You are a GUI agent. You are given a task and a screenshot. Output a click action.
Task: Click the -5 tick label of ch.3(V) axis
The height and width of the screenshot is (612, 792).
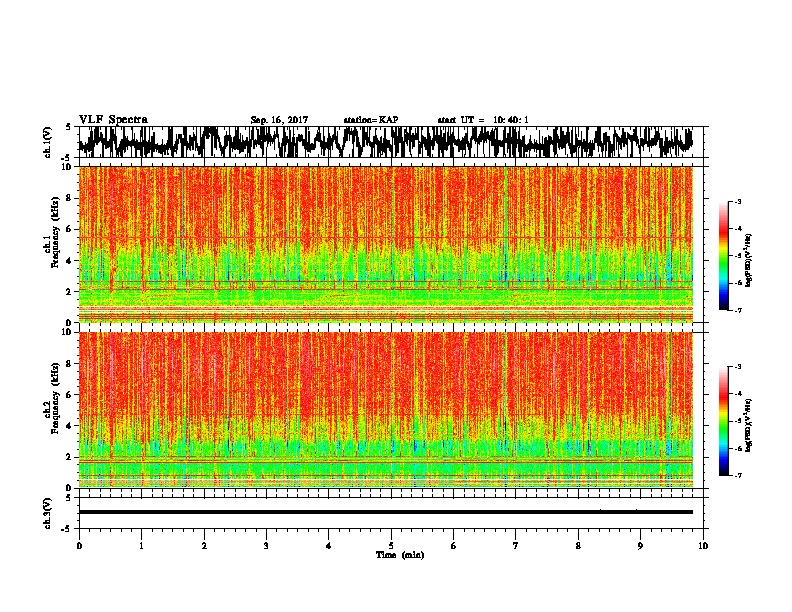coord(67,529)
